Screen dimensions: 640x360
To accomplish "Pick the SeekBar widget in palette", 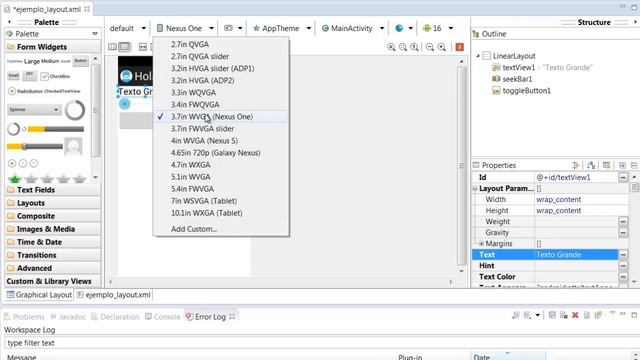I will click(35, 147).
